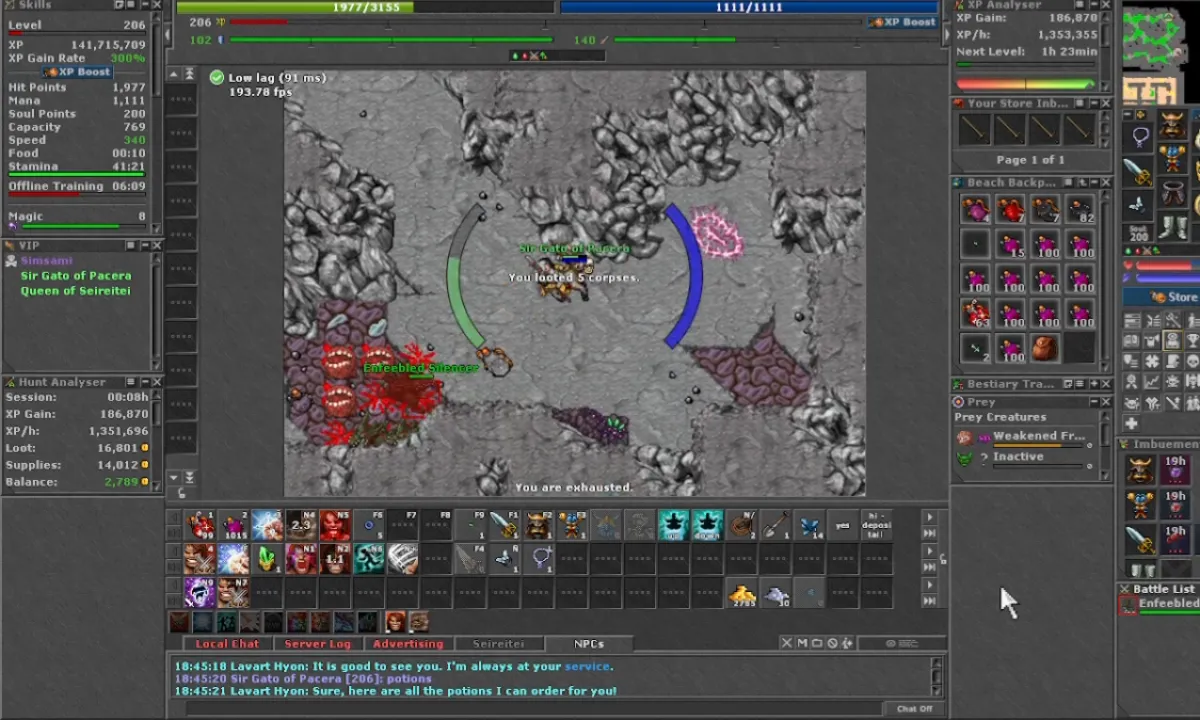The height and width of the screenshot is (720, 1200).
Task: Use the purple potion hotkey showing 1015
Action: pos(234,525)
